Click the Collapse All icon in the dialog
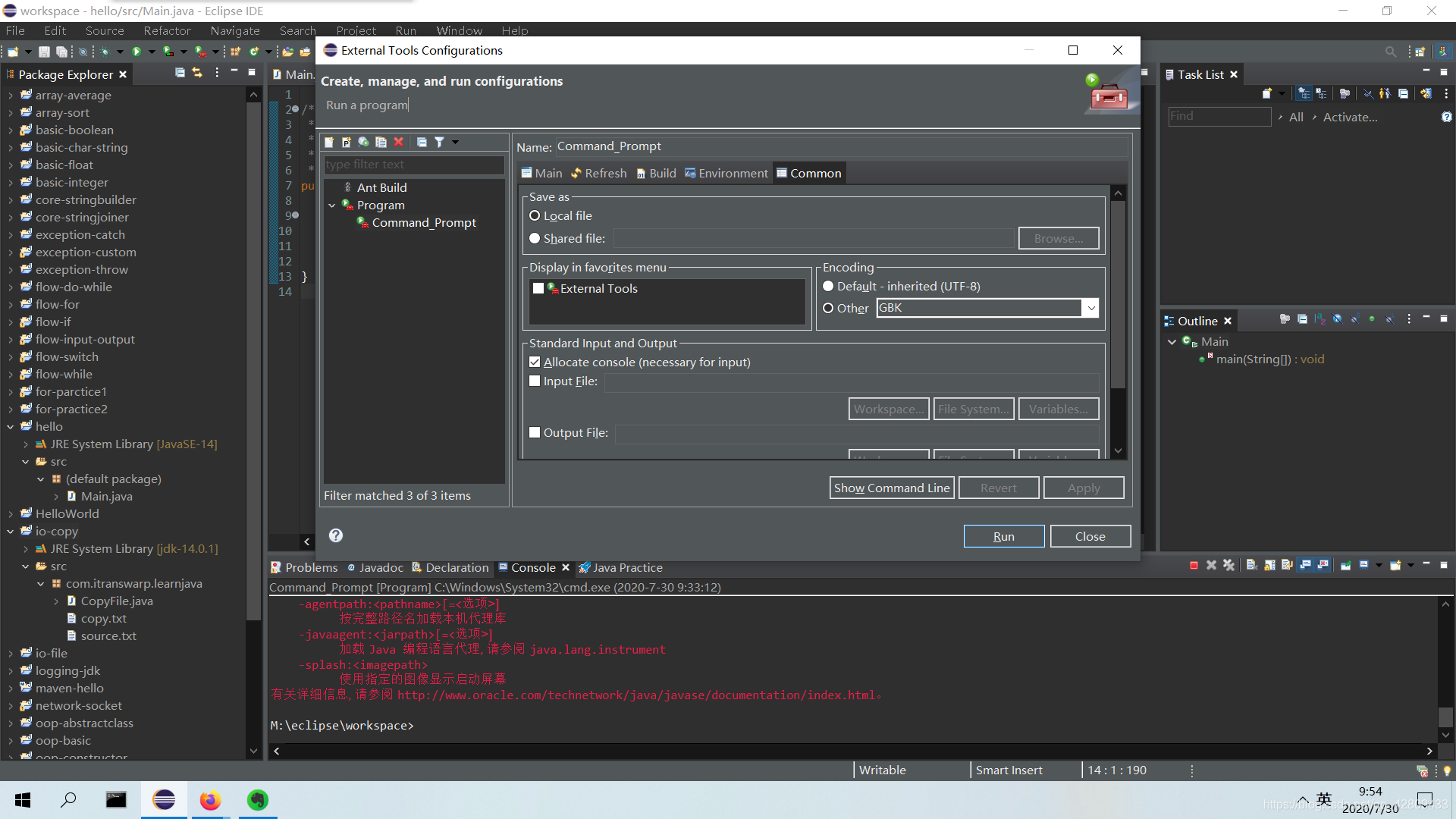 [x=422, y=142]
